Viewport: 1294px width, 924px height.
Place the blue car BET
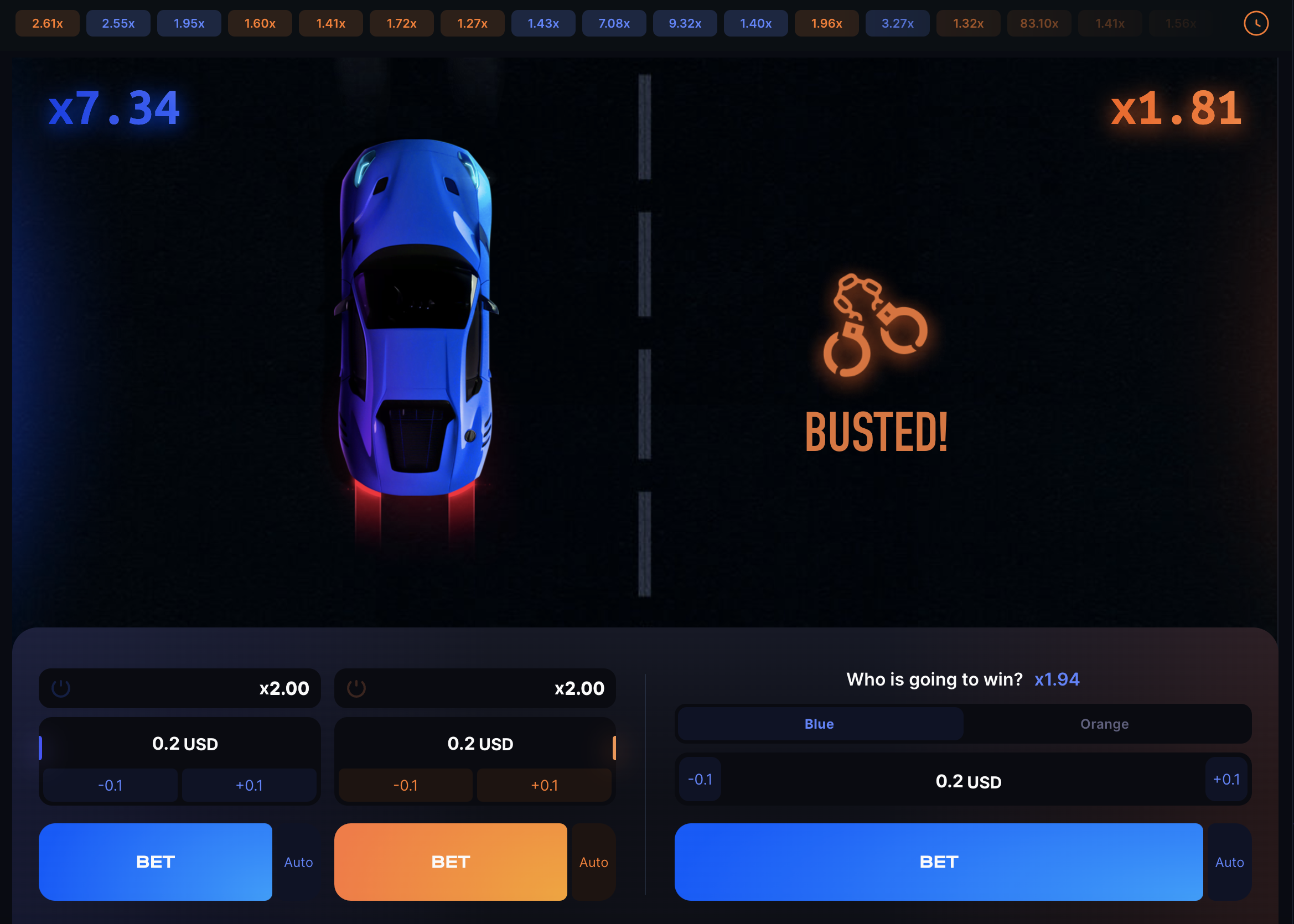tap(156, 861)
